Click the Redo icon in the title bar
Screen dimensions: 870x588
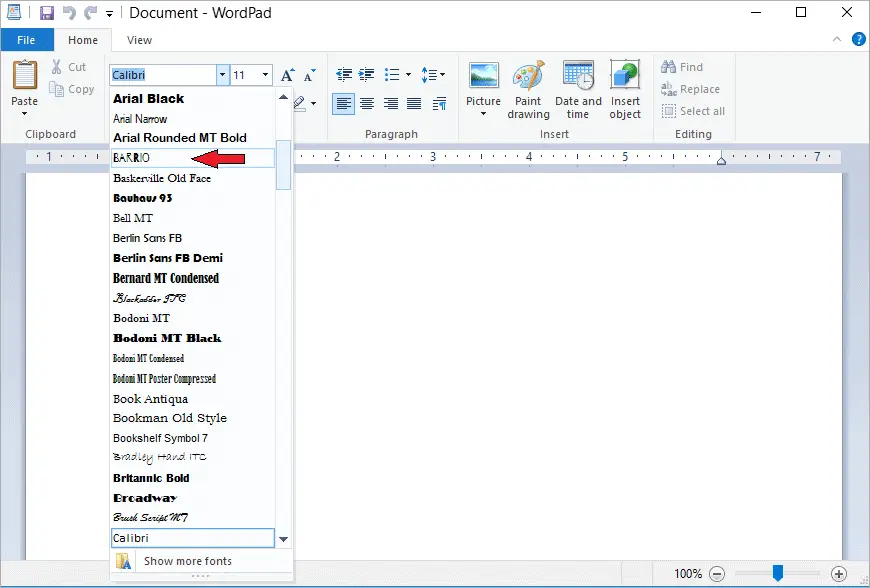[90, 12]
